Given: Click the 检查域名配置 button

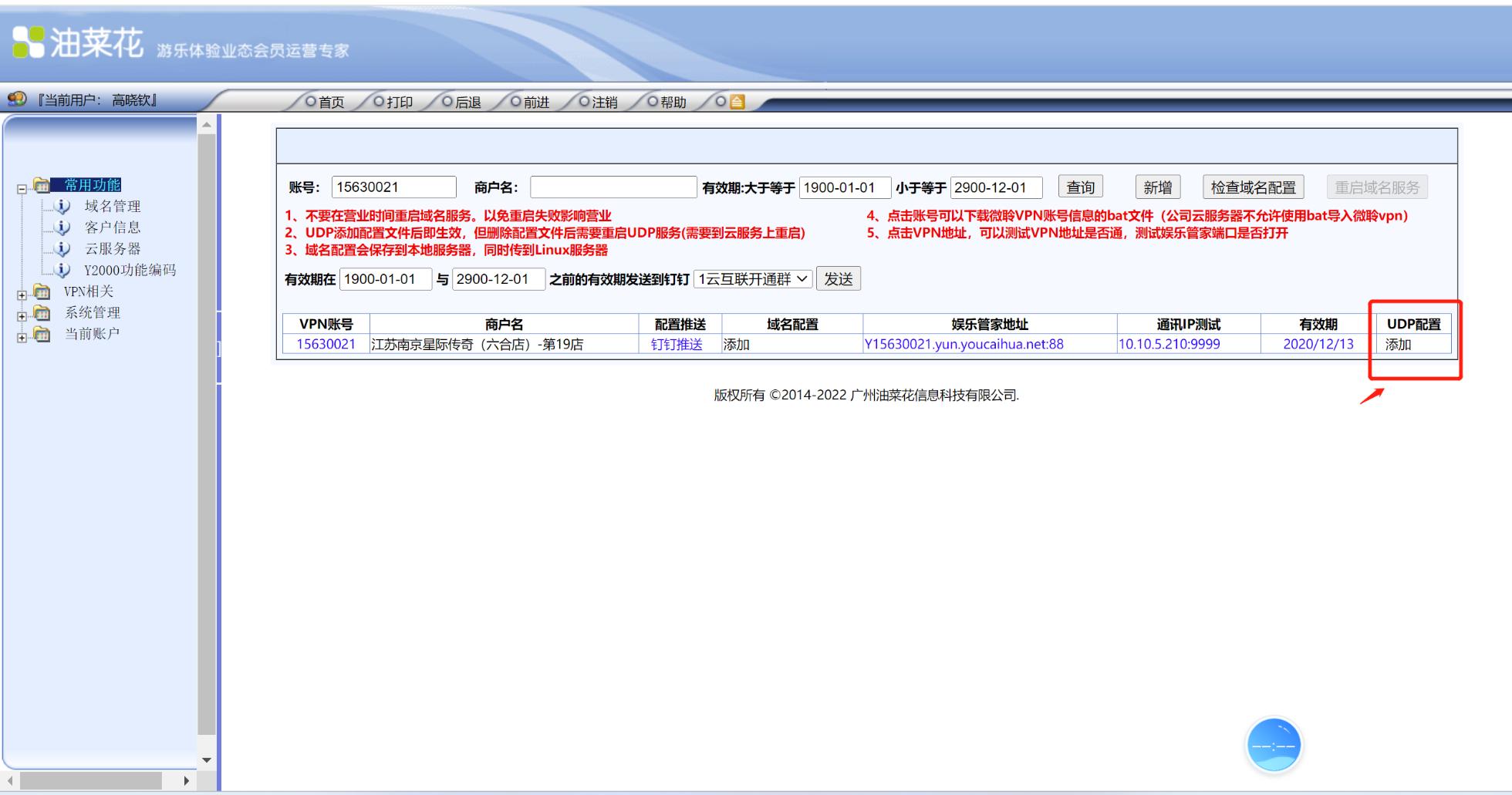Looking at the screenshot, I should pos(1253,187).
